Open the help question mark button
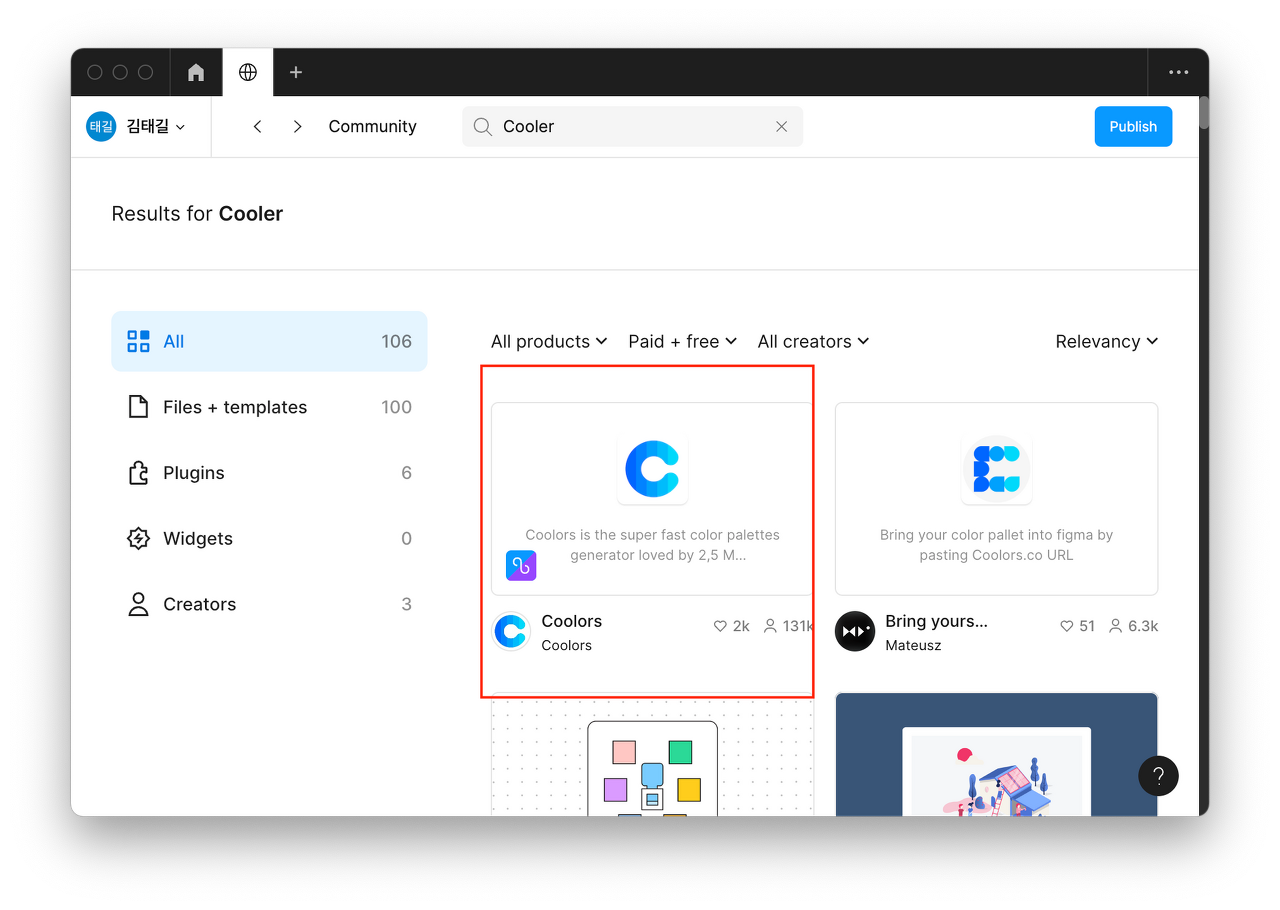 pyautogui.click(x=1158, y=776)
